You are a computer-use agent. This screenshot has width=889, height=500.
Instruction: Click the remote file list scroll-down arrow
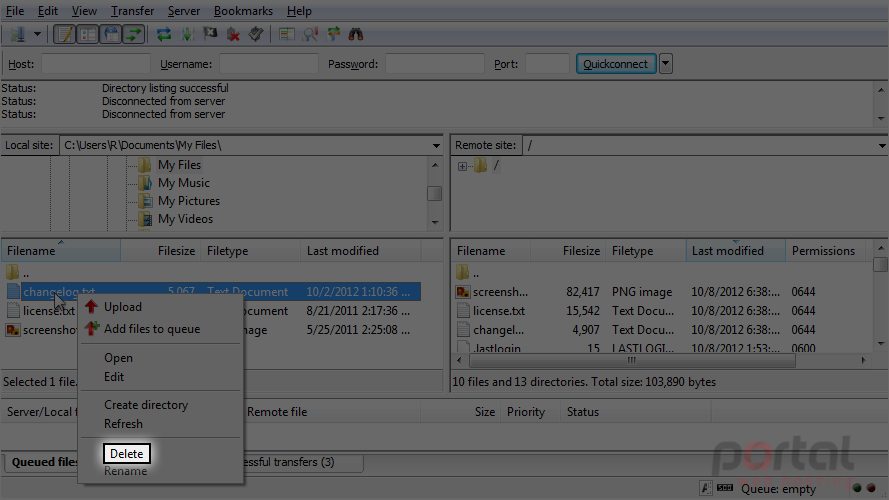pos(880,344)
